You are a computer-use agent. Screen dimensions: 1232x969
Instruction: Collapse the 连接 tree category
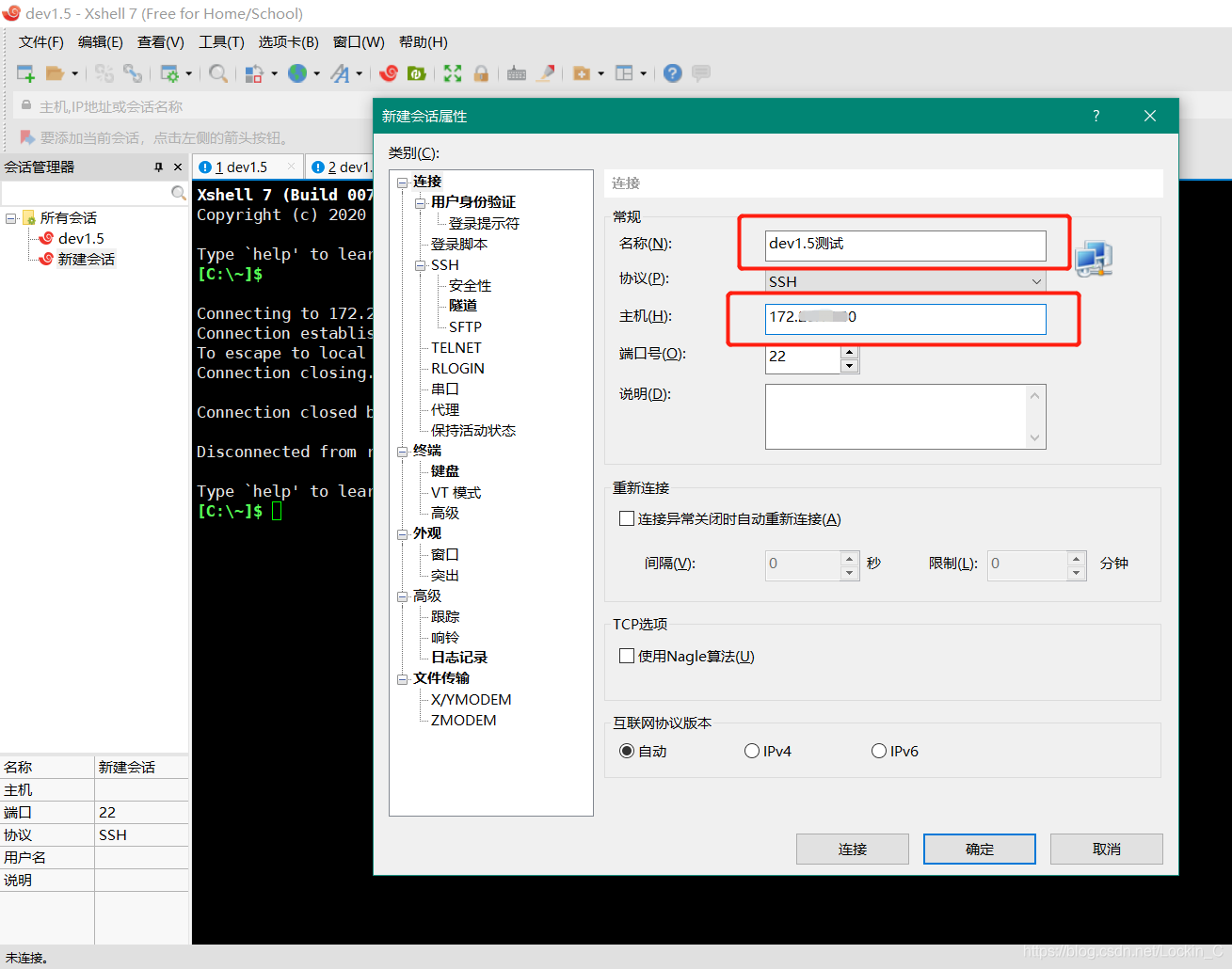(x=403, y=183)
